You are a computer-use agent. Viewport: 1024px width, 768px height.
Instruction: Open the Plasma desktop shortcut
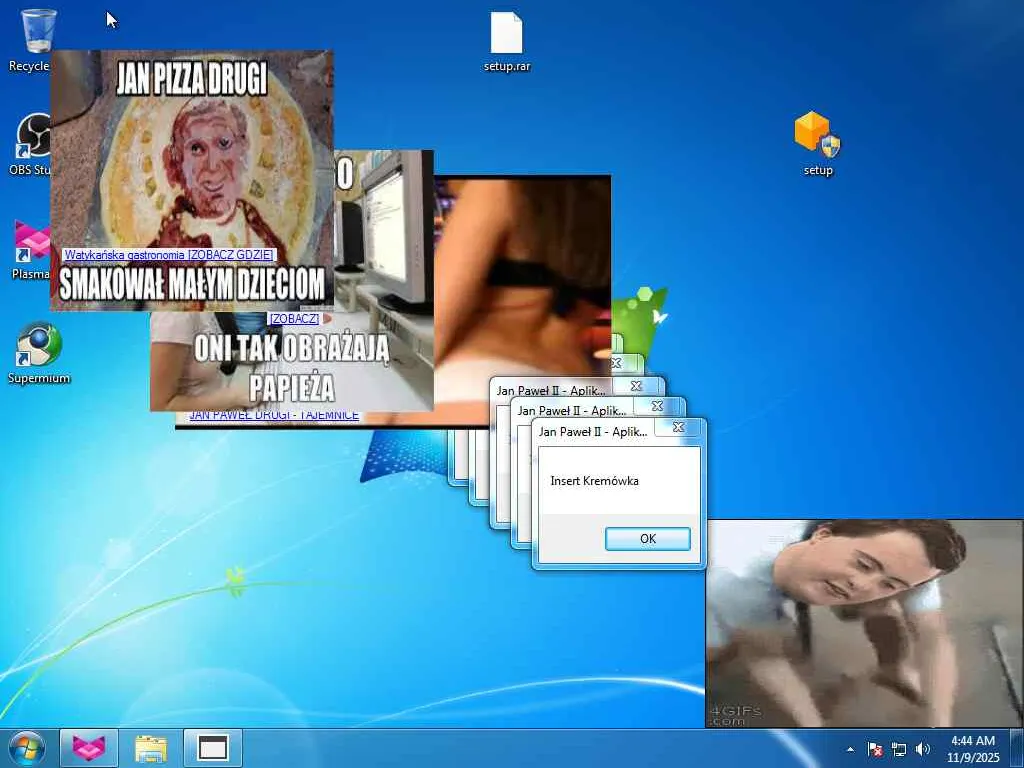[x=31, y=249]
